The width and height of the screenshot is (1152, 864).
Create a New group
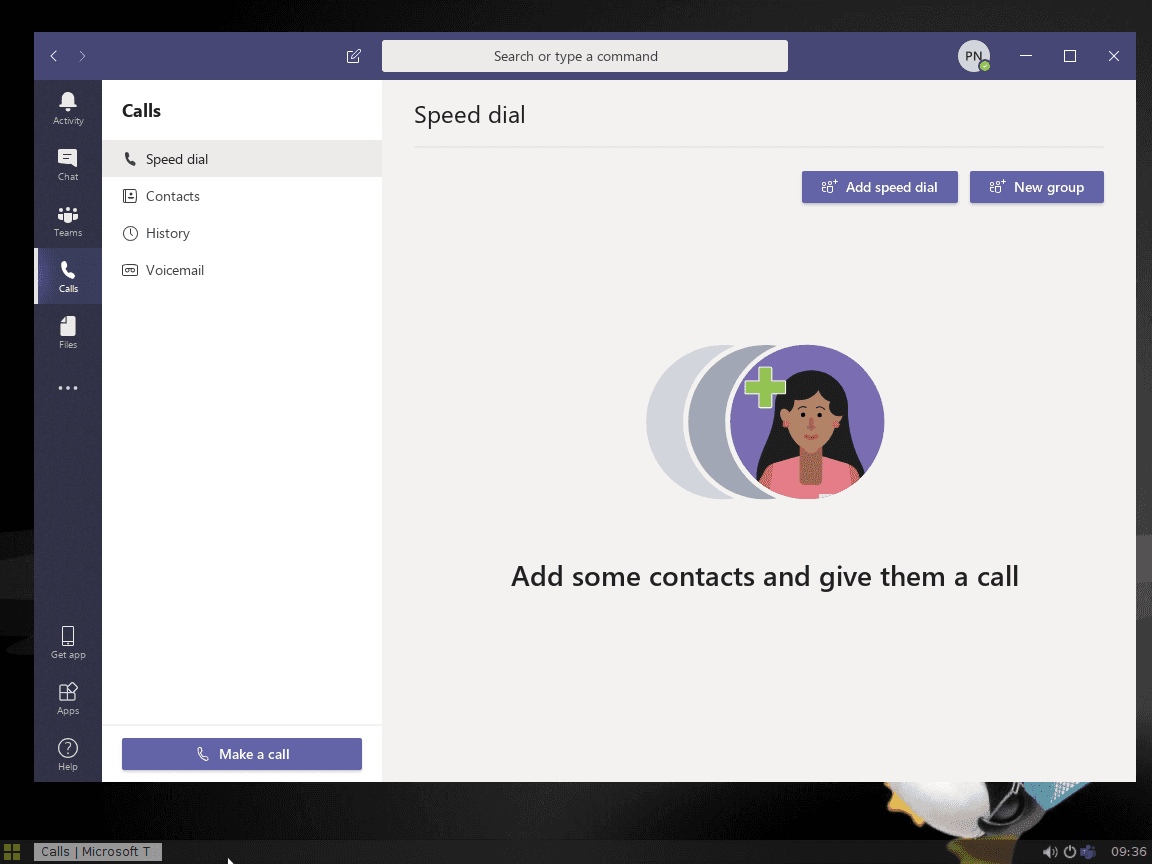click(1036, 187)
